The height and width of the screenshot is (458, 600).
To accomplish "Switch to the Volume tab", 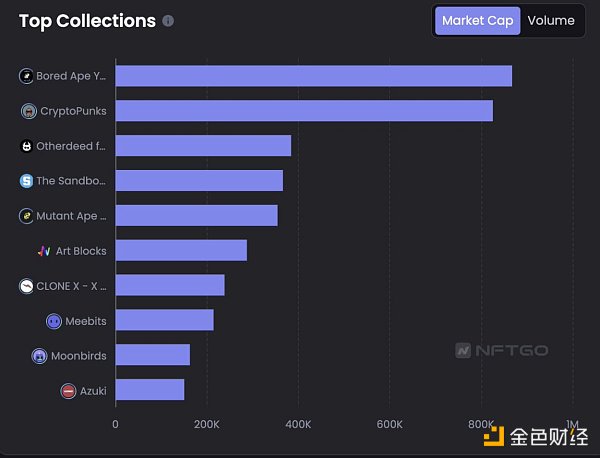I will click(551, 21).
